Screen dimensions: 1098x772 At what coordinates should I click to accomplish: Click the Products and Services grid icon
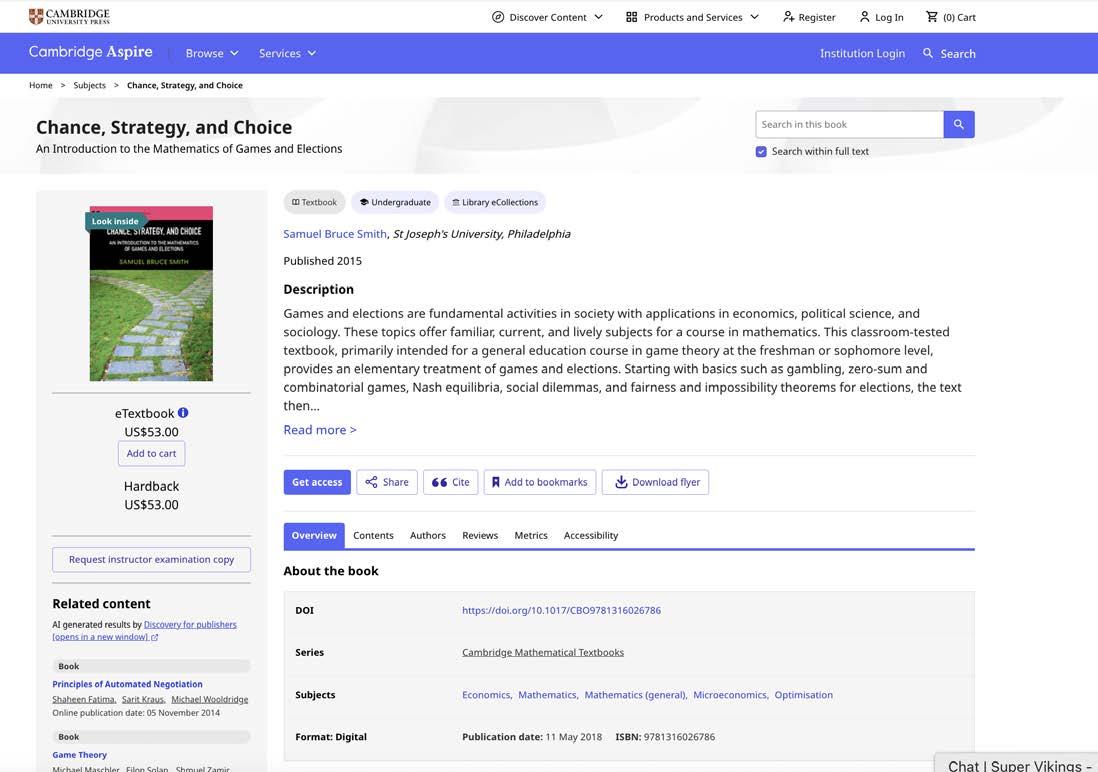point(632,17)
